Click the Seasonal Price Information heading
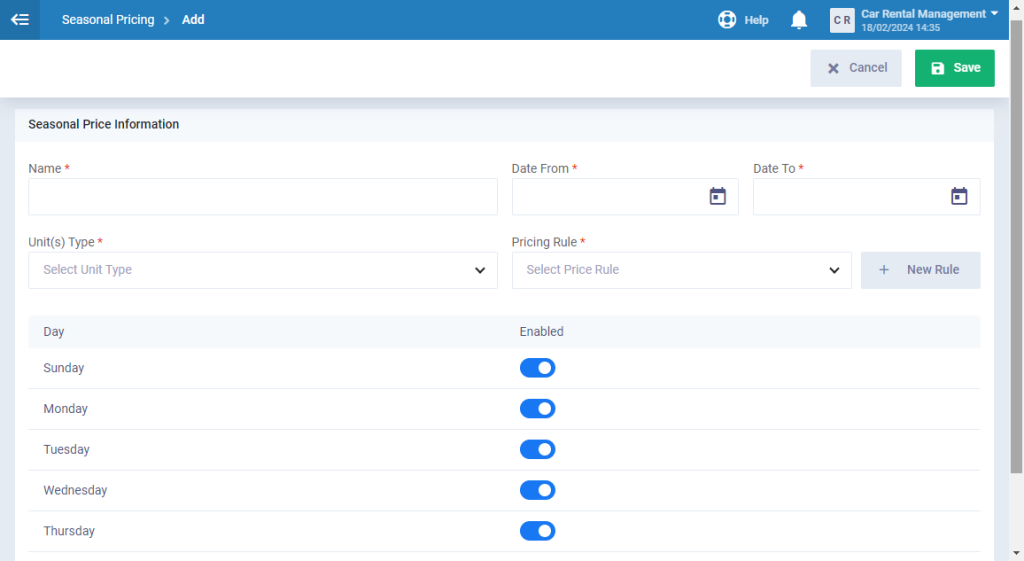The image size is (1024, 561). point(103,124)
